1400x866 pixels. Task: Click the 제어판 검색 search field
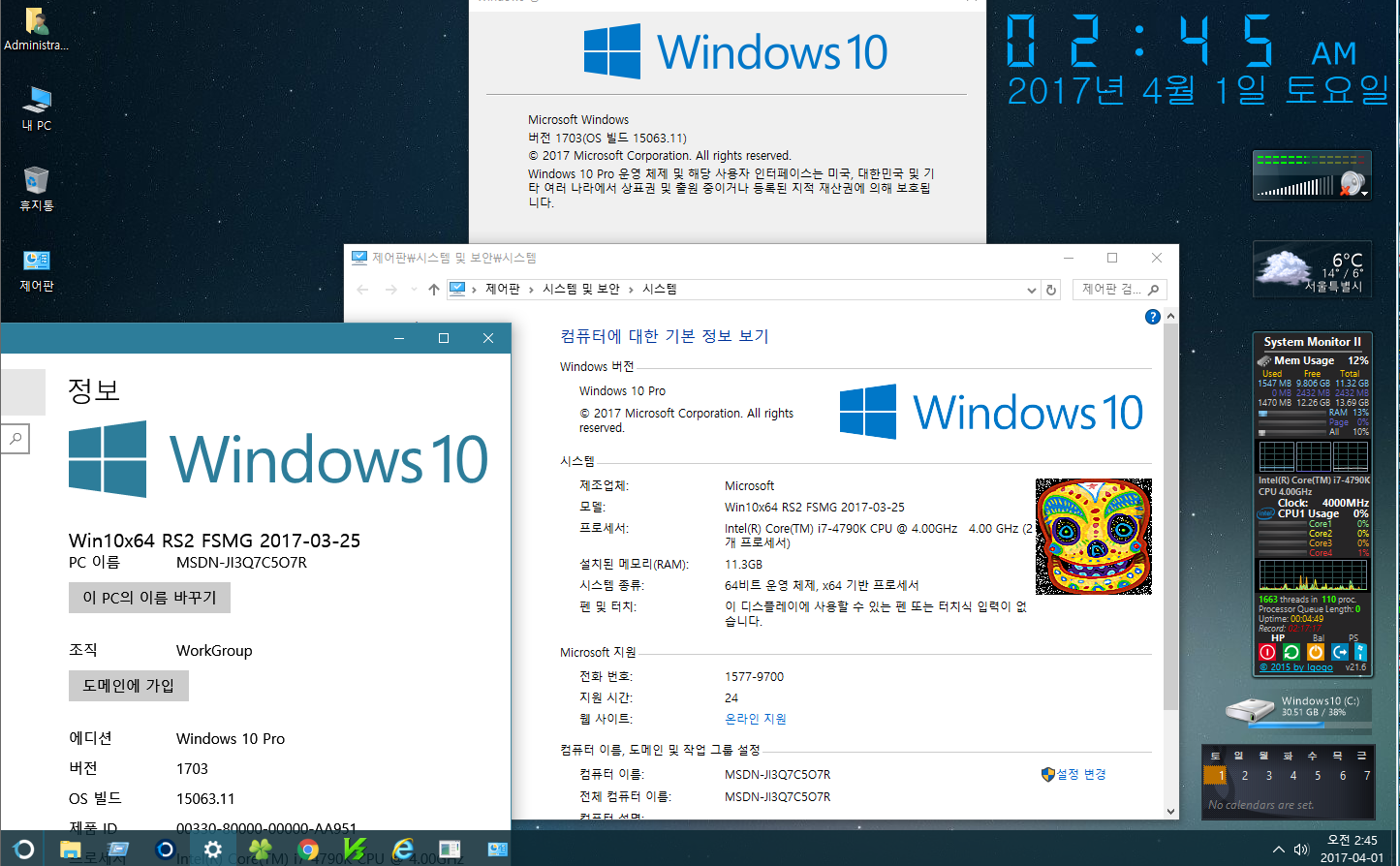1119,290
